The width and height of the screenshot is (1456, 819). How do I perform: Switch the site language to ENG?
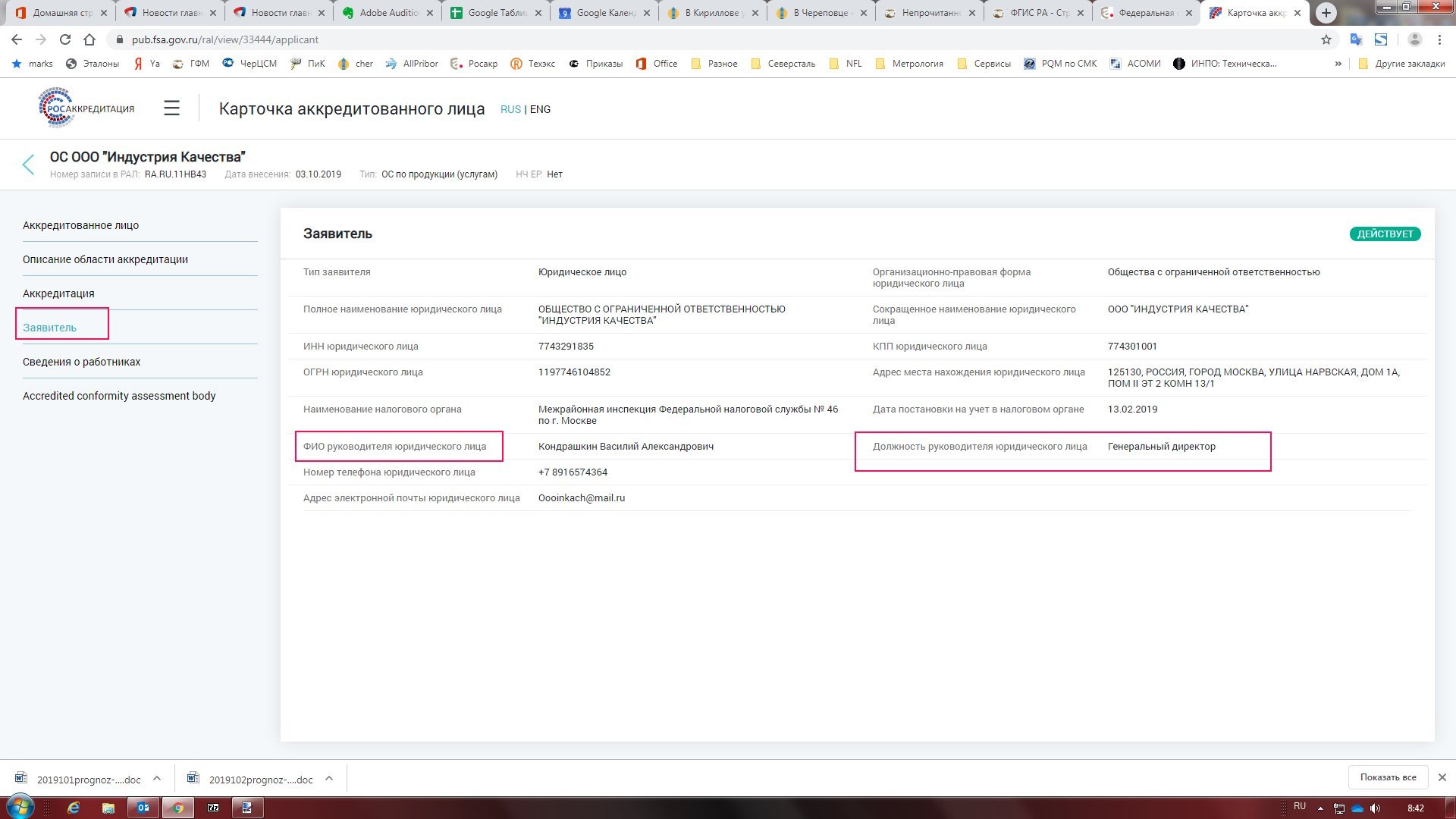coord(540,109)
